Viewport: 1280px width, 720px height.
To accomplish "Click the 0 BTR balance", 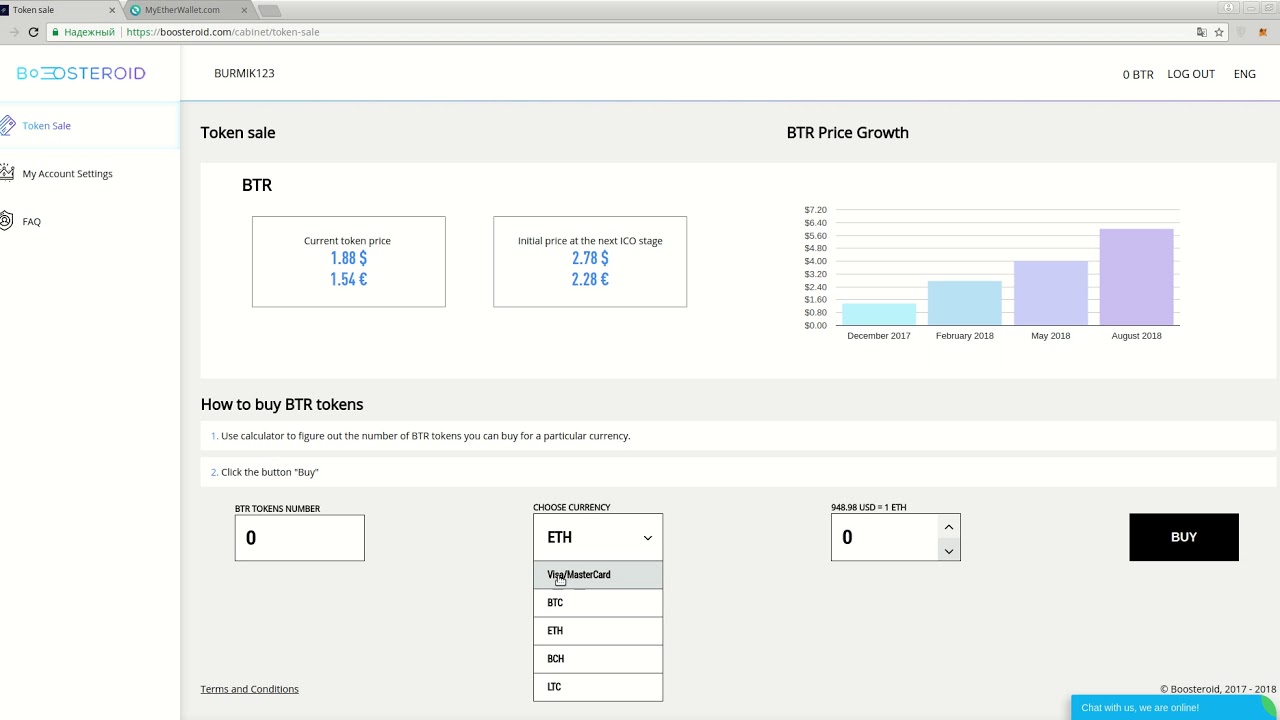I will pyautogui.click(x=1138, y=75).
